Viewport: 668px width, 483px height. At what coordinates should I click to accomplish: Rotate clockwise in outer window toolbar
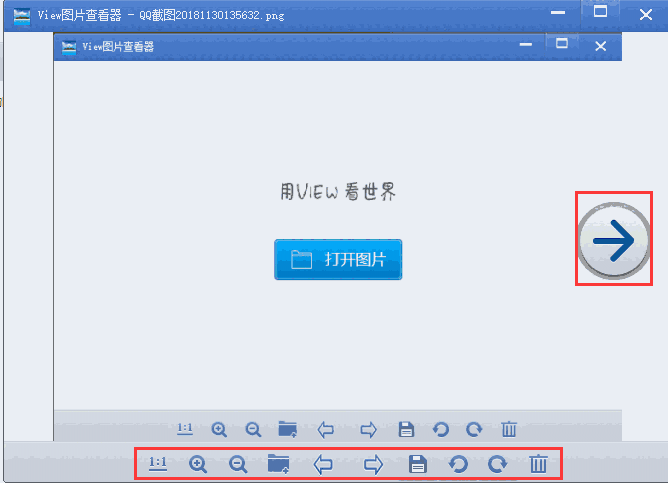[x=497, y=464]
